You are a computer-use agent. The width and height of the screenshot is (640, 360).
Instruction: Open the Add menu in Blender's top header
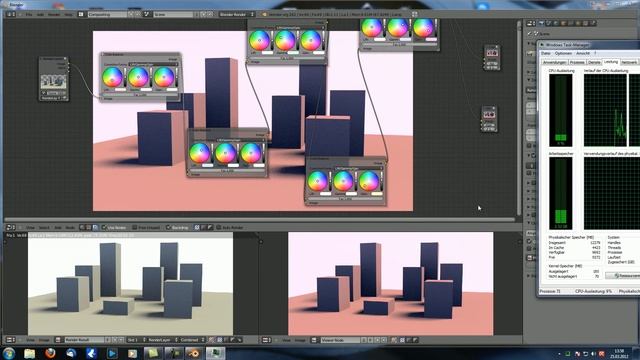pyautogui.click(x=40, y=14)
